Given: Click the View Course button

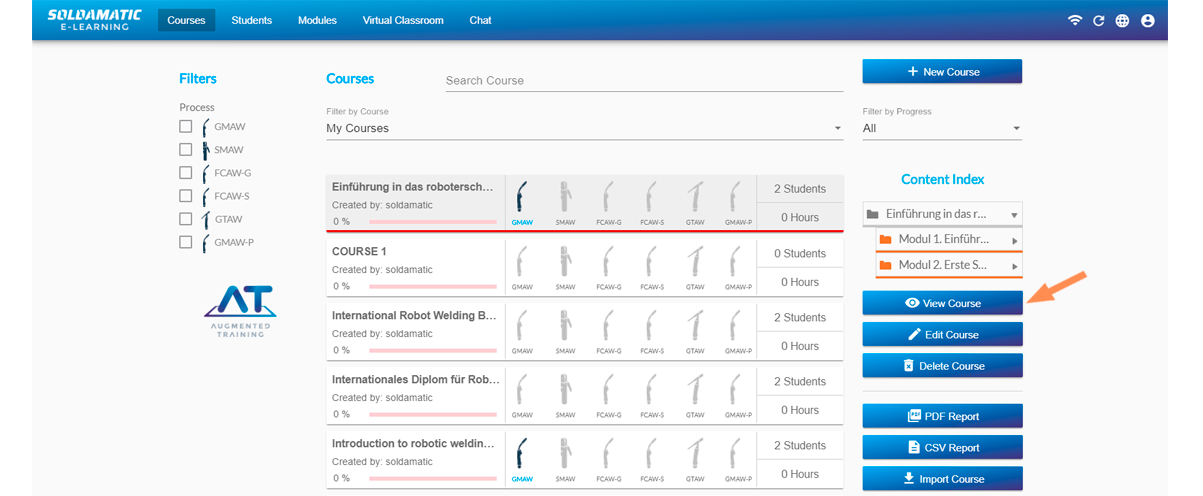Looking at the screenshot, I should point(942,303).
